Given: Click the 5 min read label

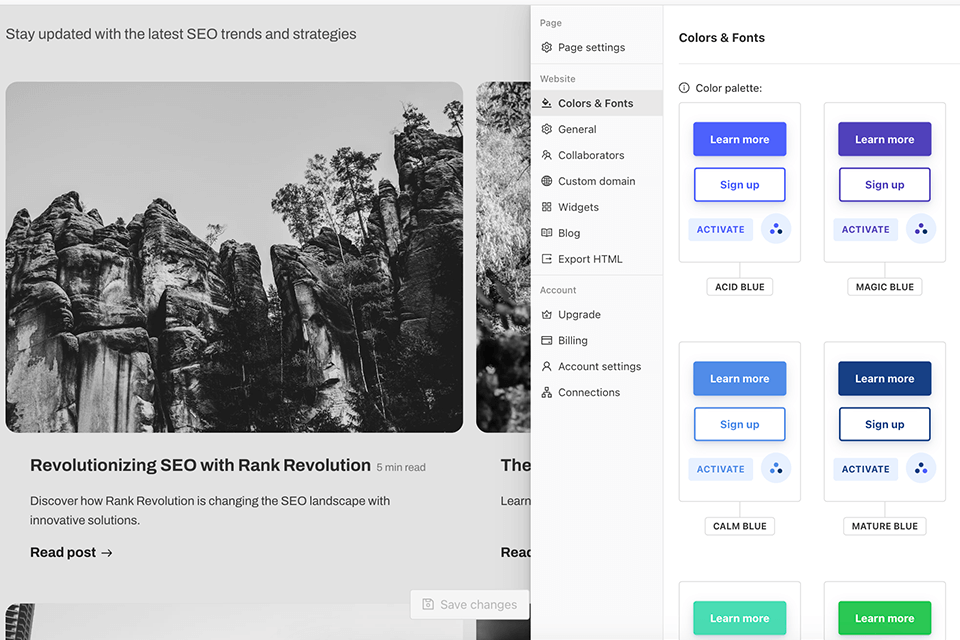Looking at the screenshot, I should point(401,467).
